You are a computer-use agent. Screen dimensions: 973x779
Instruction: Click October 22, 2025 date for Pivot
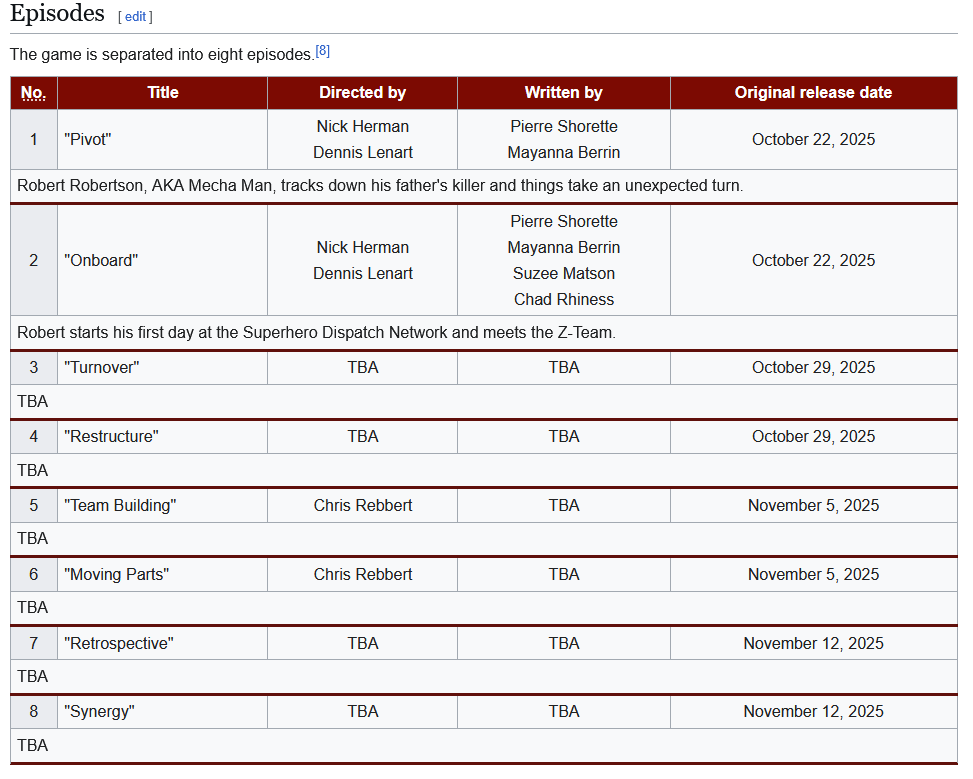[x=814, y=140]
